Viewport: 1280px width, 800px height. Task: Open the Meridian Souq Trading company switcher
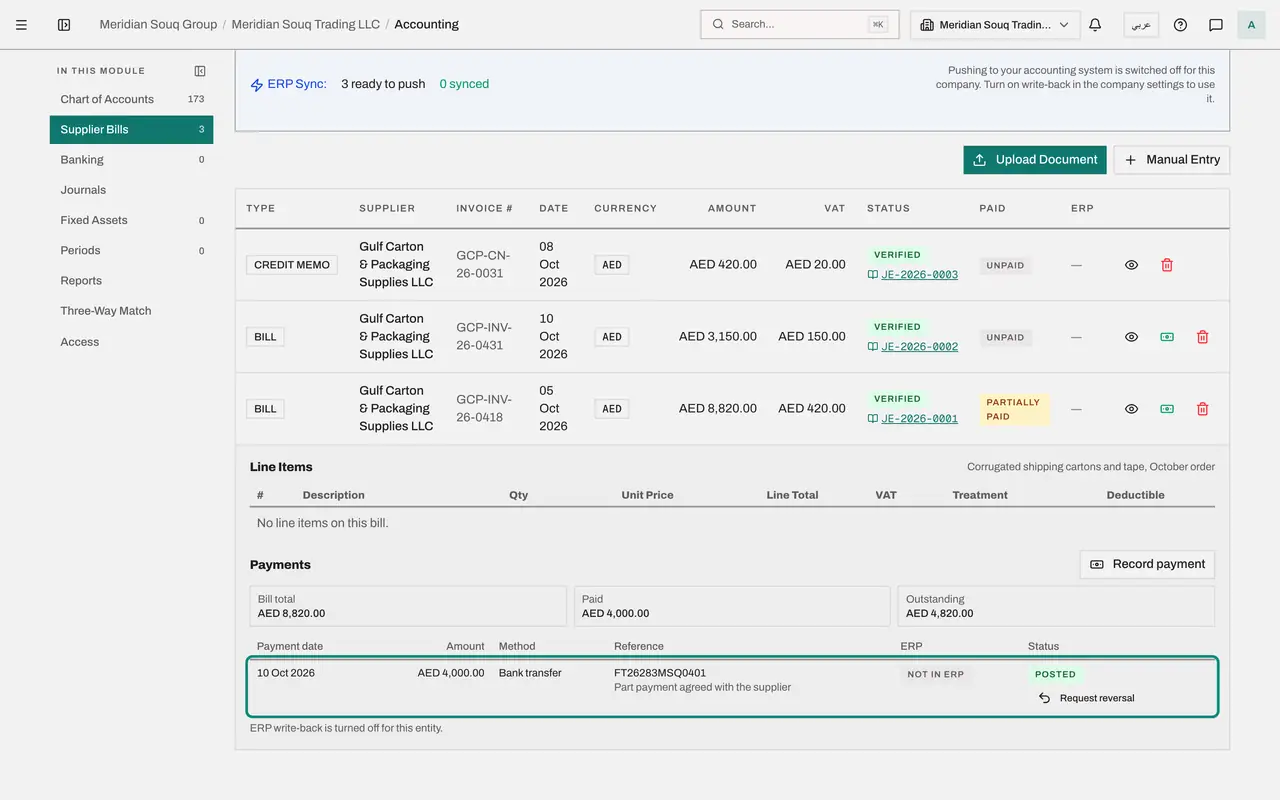(995, 25)
